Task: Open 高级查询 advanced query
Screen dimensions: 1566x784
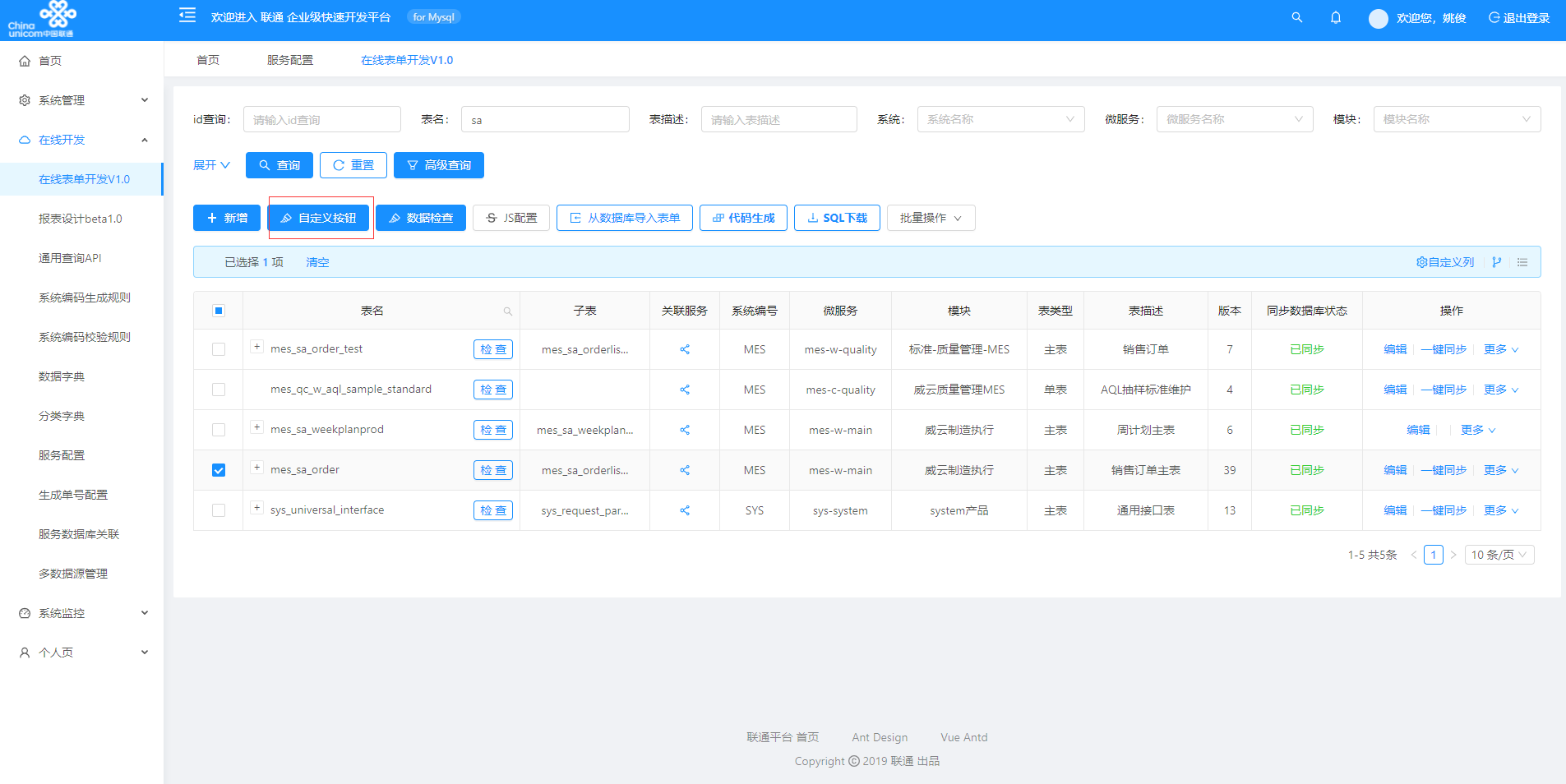Action: point(439,165)
